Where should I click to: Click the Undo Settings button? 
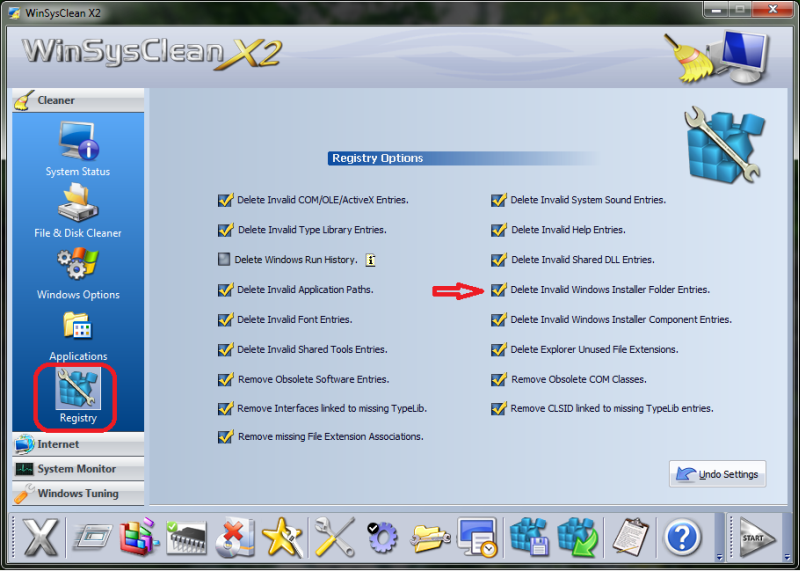point(717,475)
